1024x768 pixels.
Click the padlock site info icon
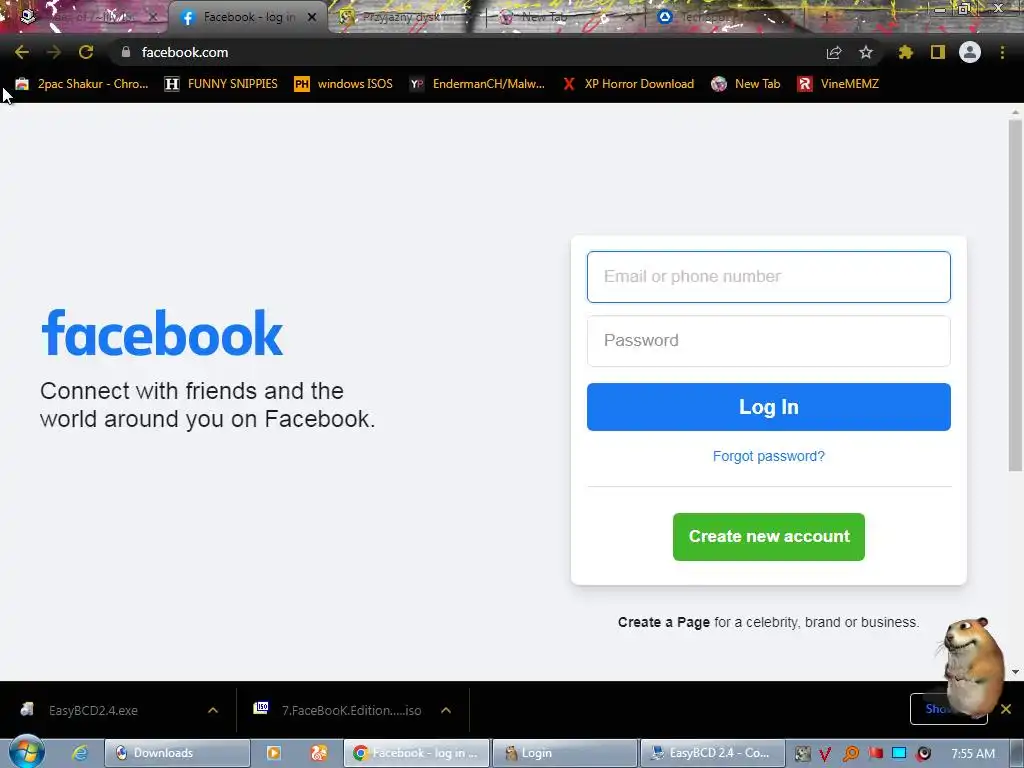[126, 52]
